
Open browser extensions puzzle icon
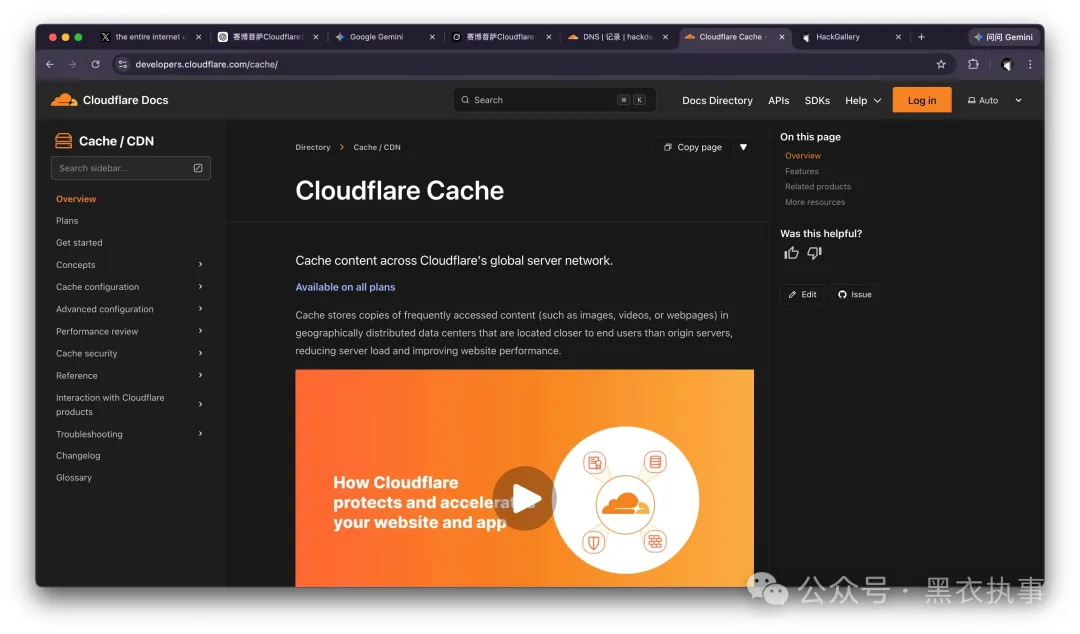973,64
